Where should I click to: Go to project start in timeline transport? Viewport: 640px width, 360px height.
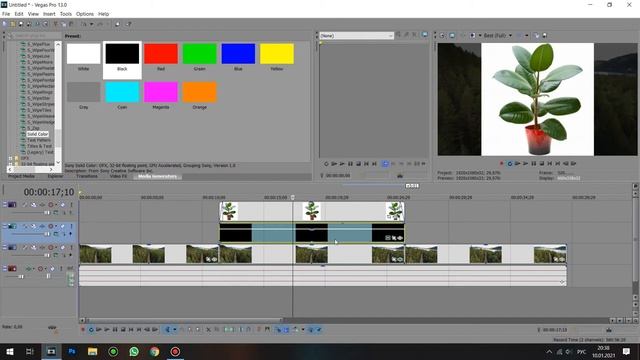(131, 329)
